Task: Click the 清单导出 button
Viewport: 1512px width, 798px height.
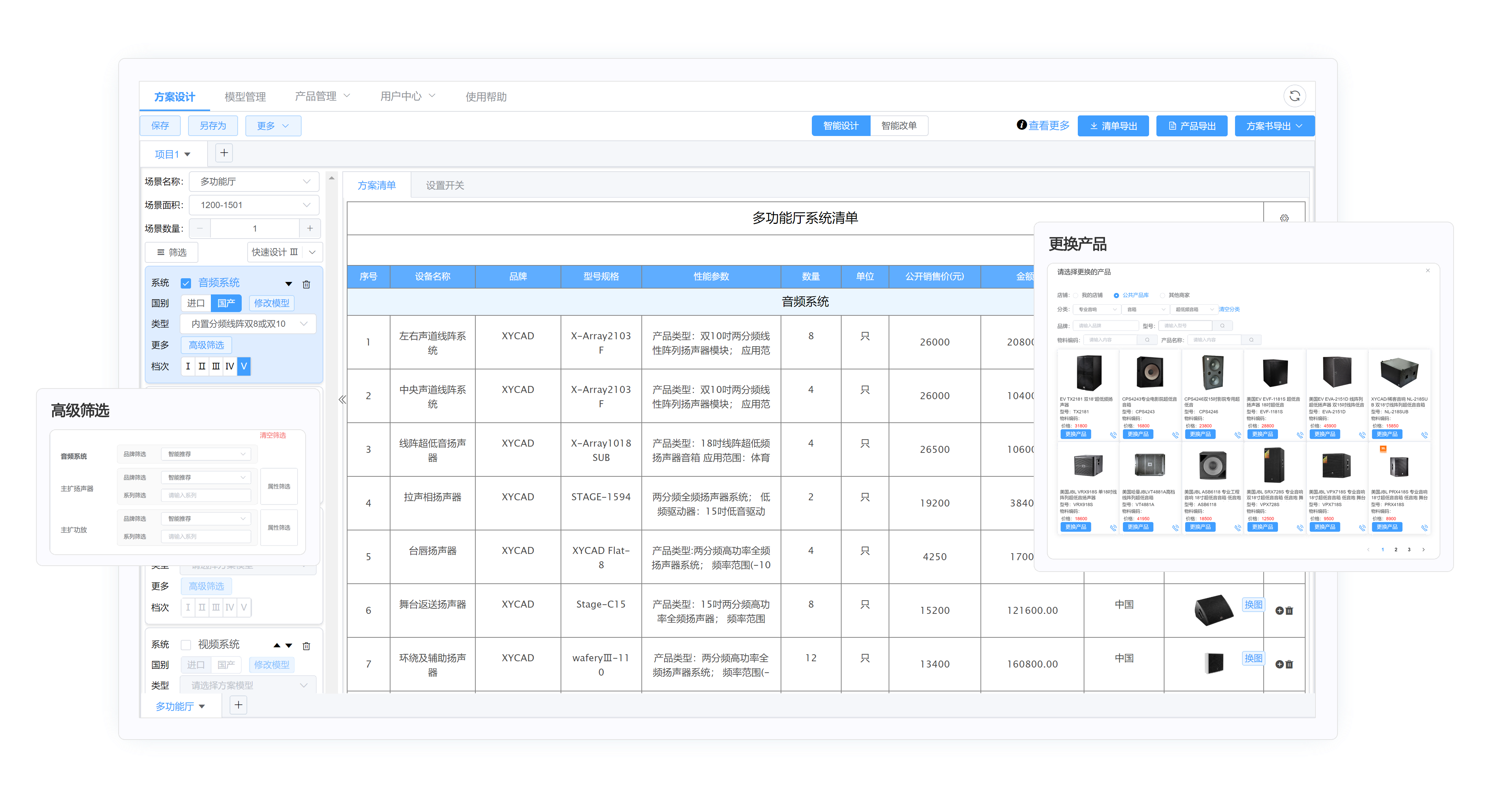Action: [x=1113, y=126]
